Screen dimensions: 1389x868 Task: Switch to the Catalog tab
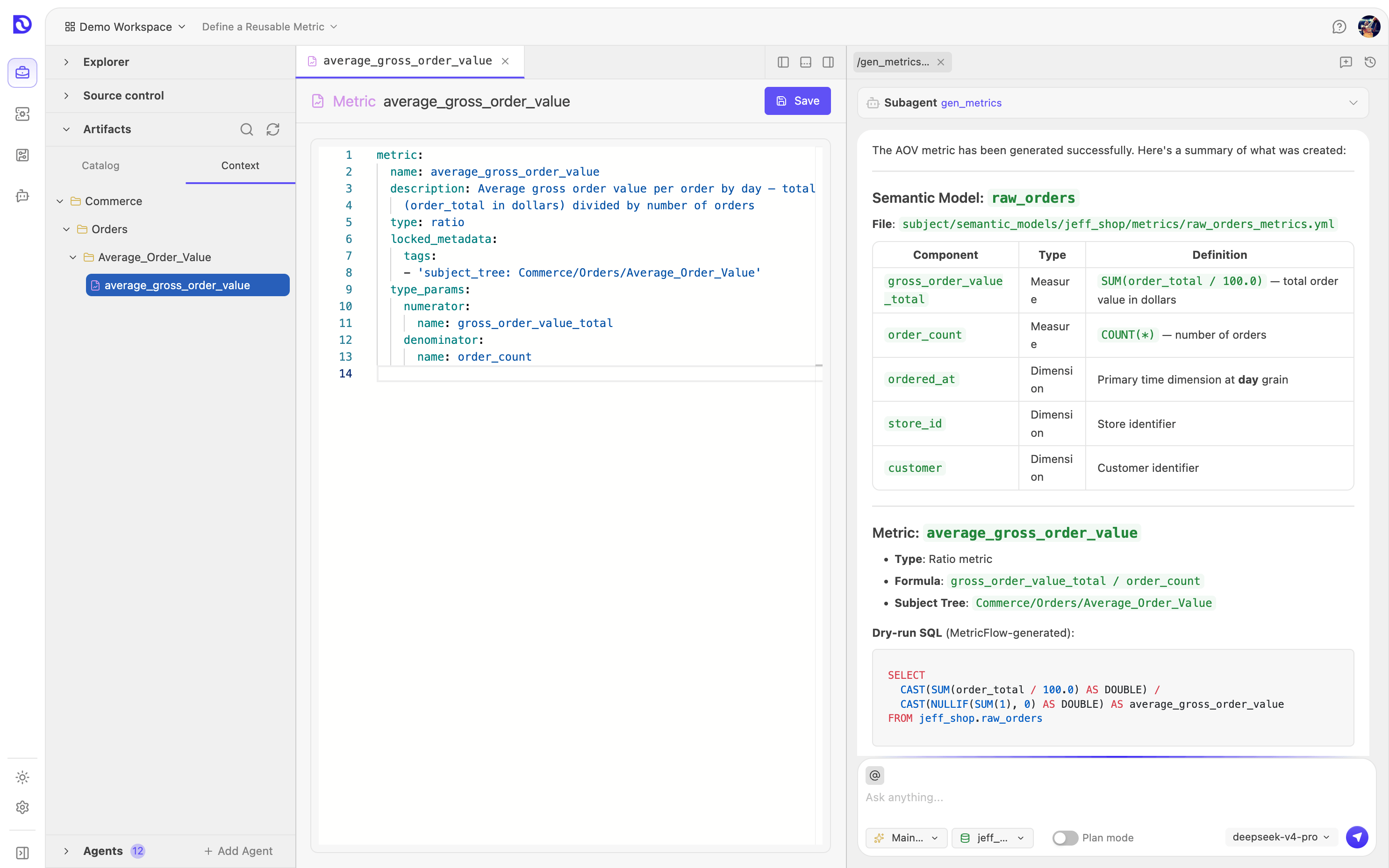(x=100, y=165)
